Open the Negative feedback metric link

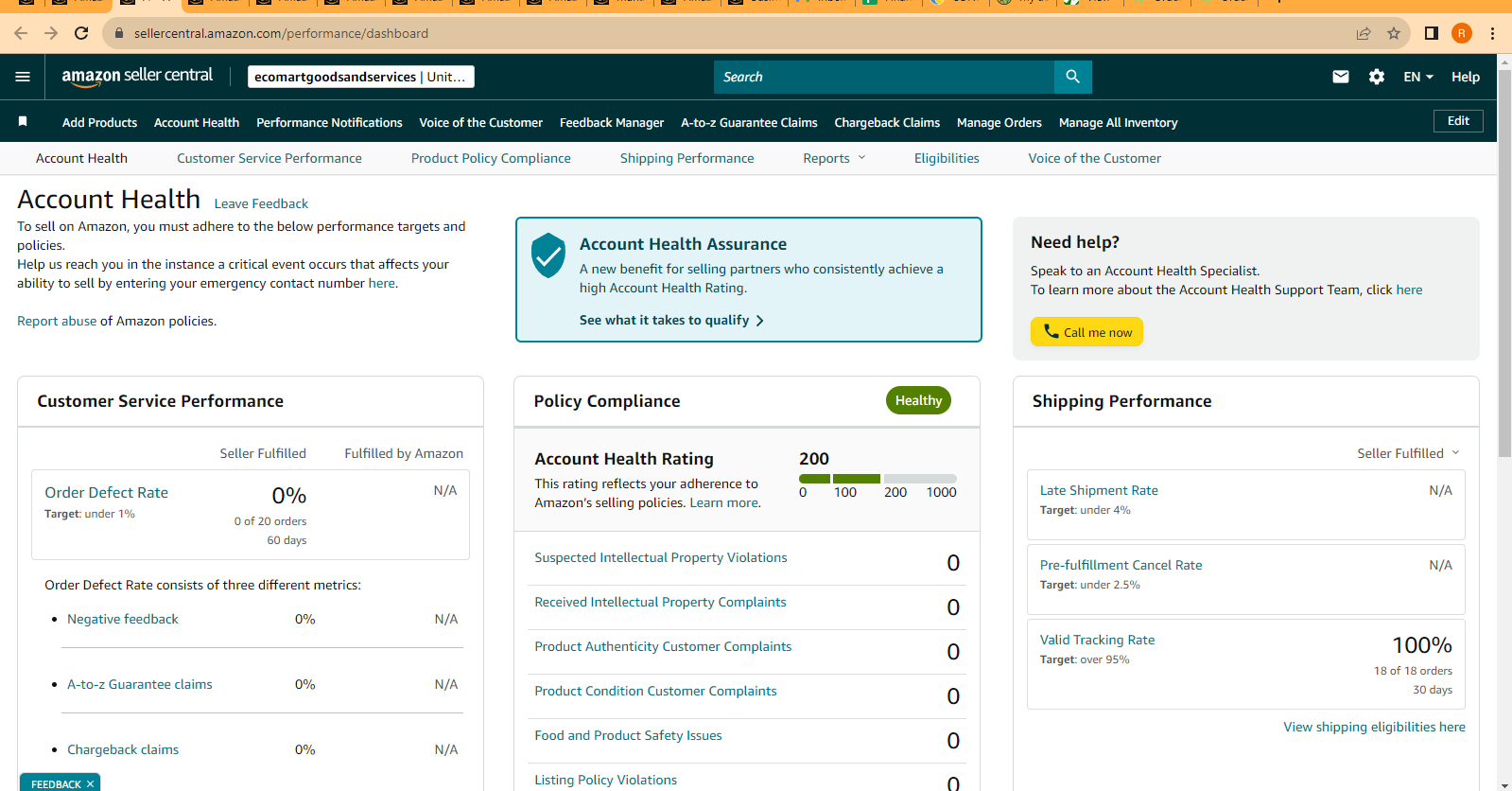pyautogui.click(x=123, y=619)
